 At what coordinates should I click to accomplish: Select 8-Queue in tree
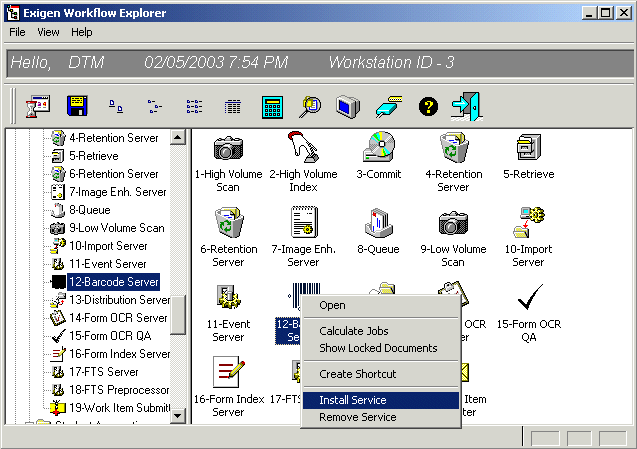pos(89,210)
